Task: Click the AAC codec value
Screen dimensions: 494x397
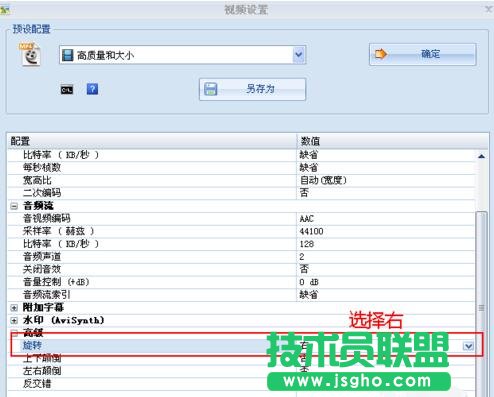Action: [307, 219]
